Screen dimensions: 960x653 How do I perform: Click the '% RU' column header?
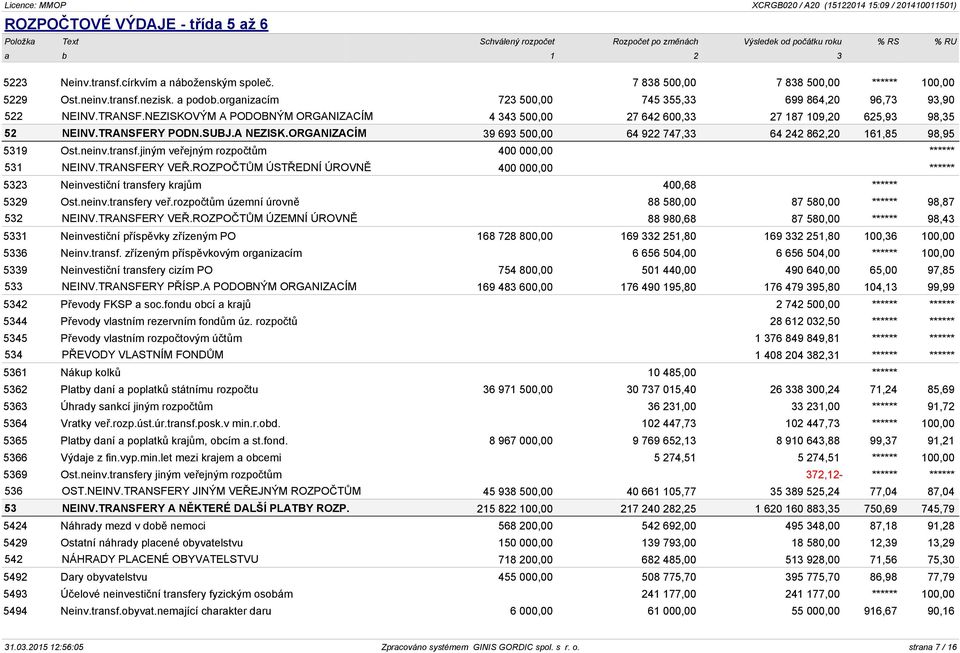pyautogui.click(x=945, y=42)
